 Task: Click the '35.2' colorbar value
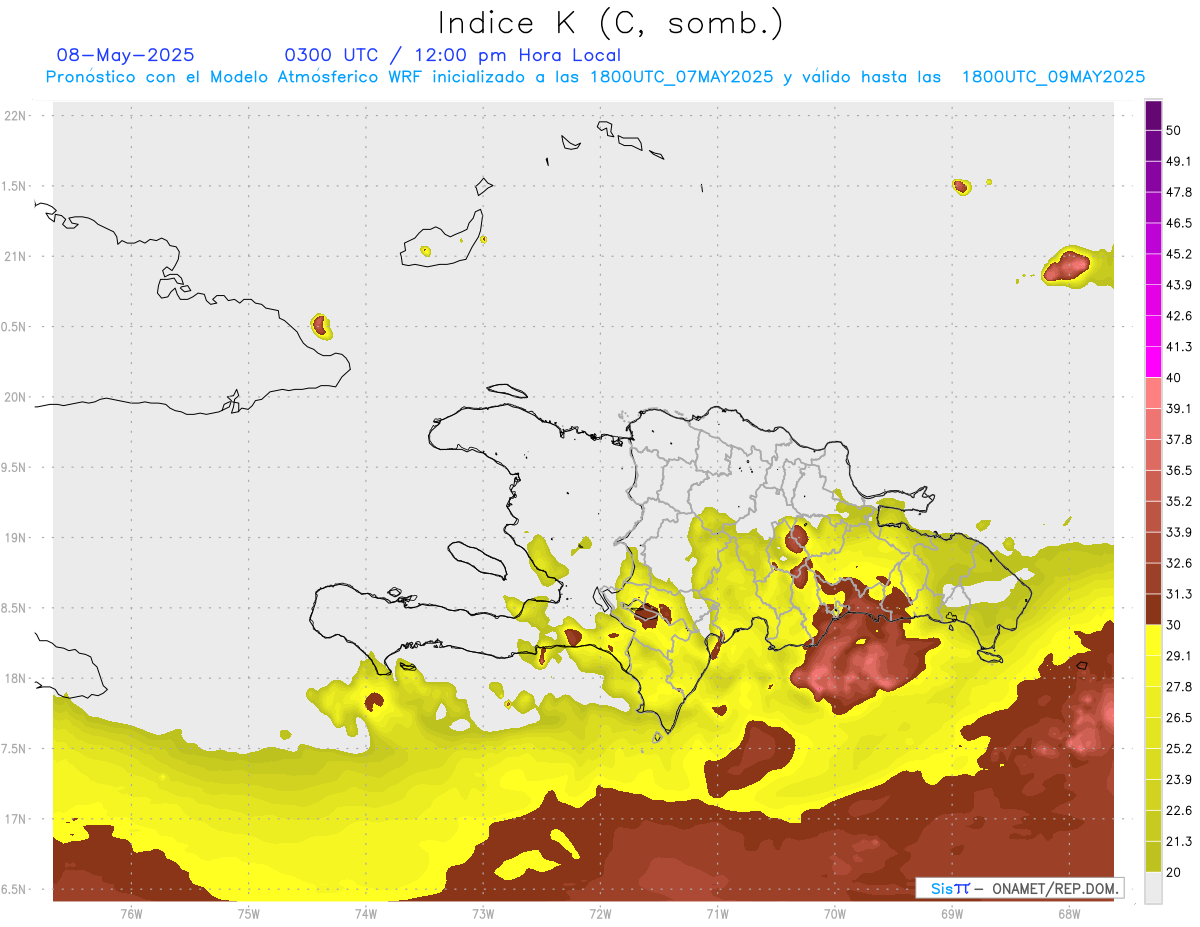[1179, 502]
